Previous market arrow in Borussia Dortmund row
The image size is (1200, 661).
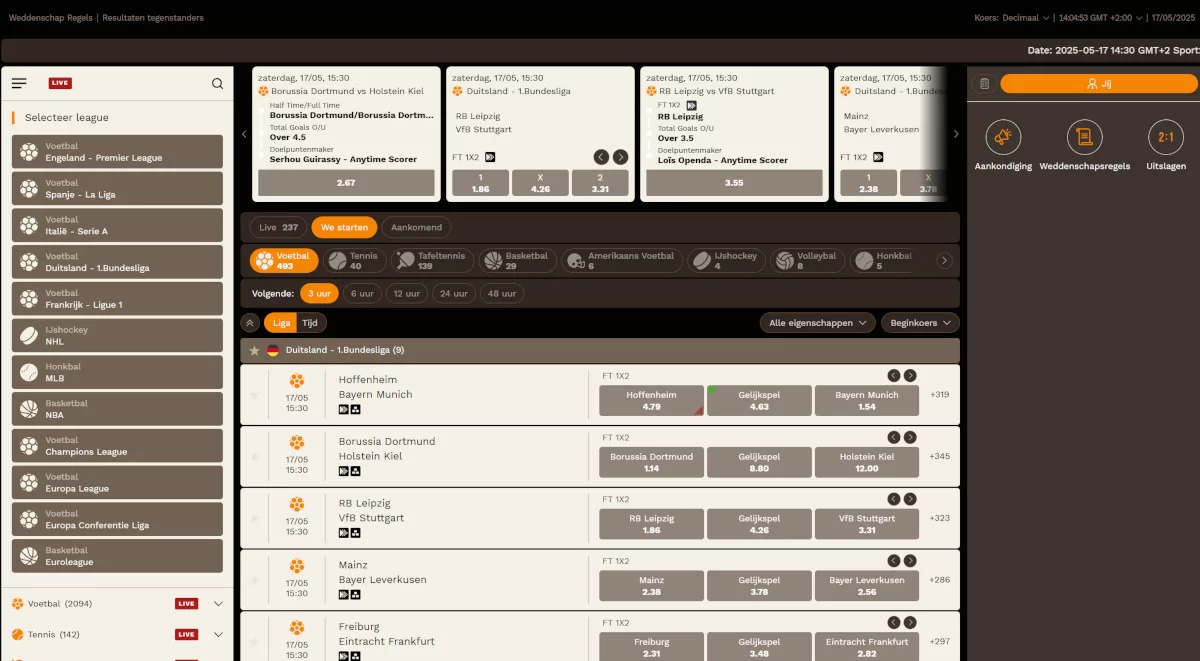click(894, 437)
